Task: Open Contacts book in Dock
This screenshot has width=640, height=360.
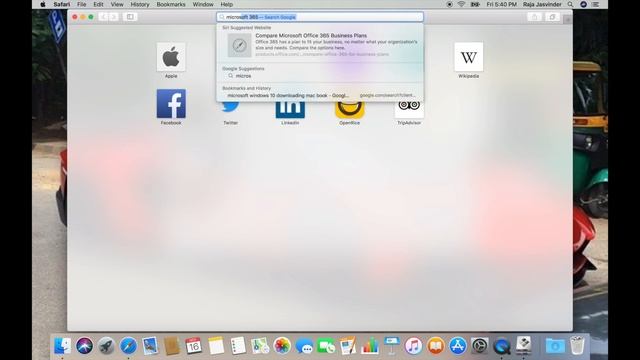Action: coord(172,346)
